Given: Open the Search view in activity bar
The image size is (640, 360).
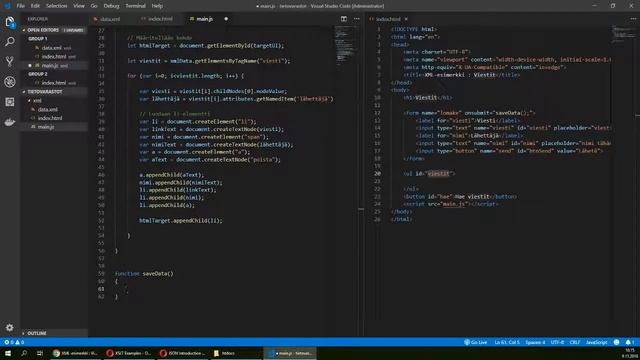Looking at the screenshot, I should 10,42.
